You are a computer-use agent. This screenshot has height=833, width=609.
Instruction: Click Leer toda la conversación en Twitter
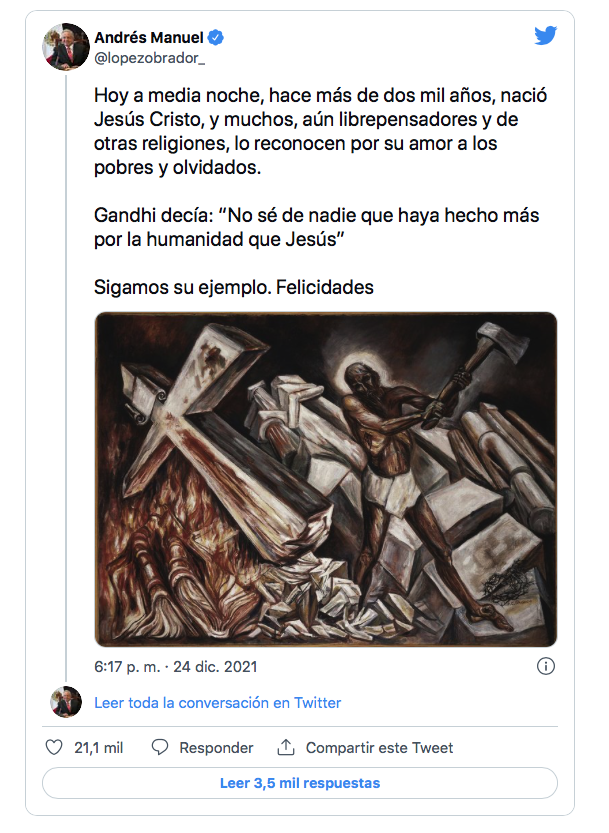pos(218,703)
